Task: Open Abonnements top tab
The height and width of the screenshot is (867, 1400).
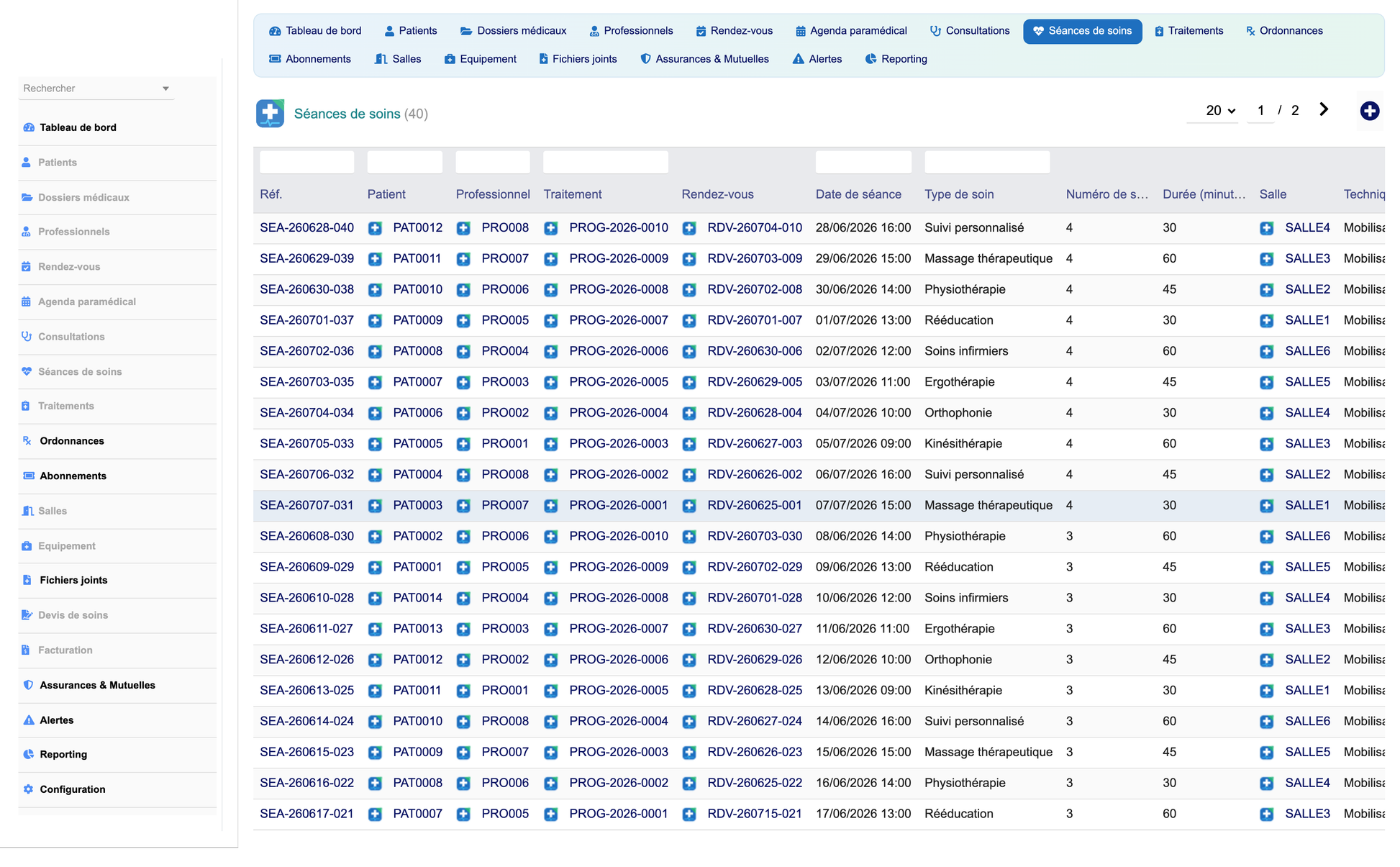Action: pos(310,59)
